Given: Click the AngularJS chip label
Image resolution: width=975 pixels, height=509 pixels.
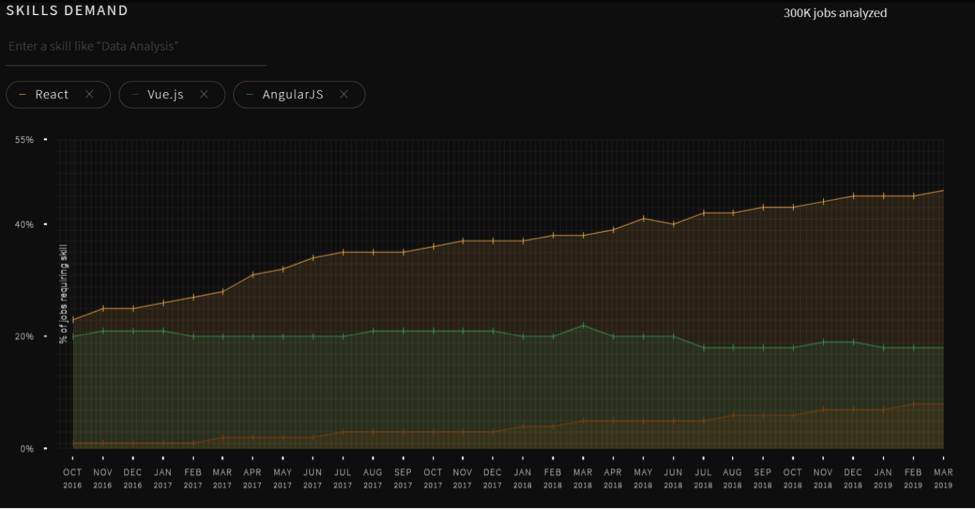Looking at the screenshot, I should tap(292, 94).
